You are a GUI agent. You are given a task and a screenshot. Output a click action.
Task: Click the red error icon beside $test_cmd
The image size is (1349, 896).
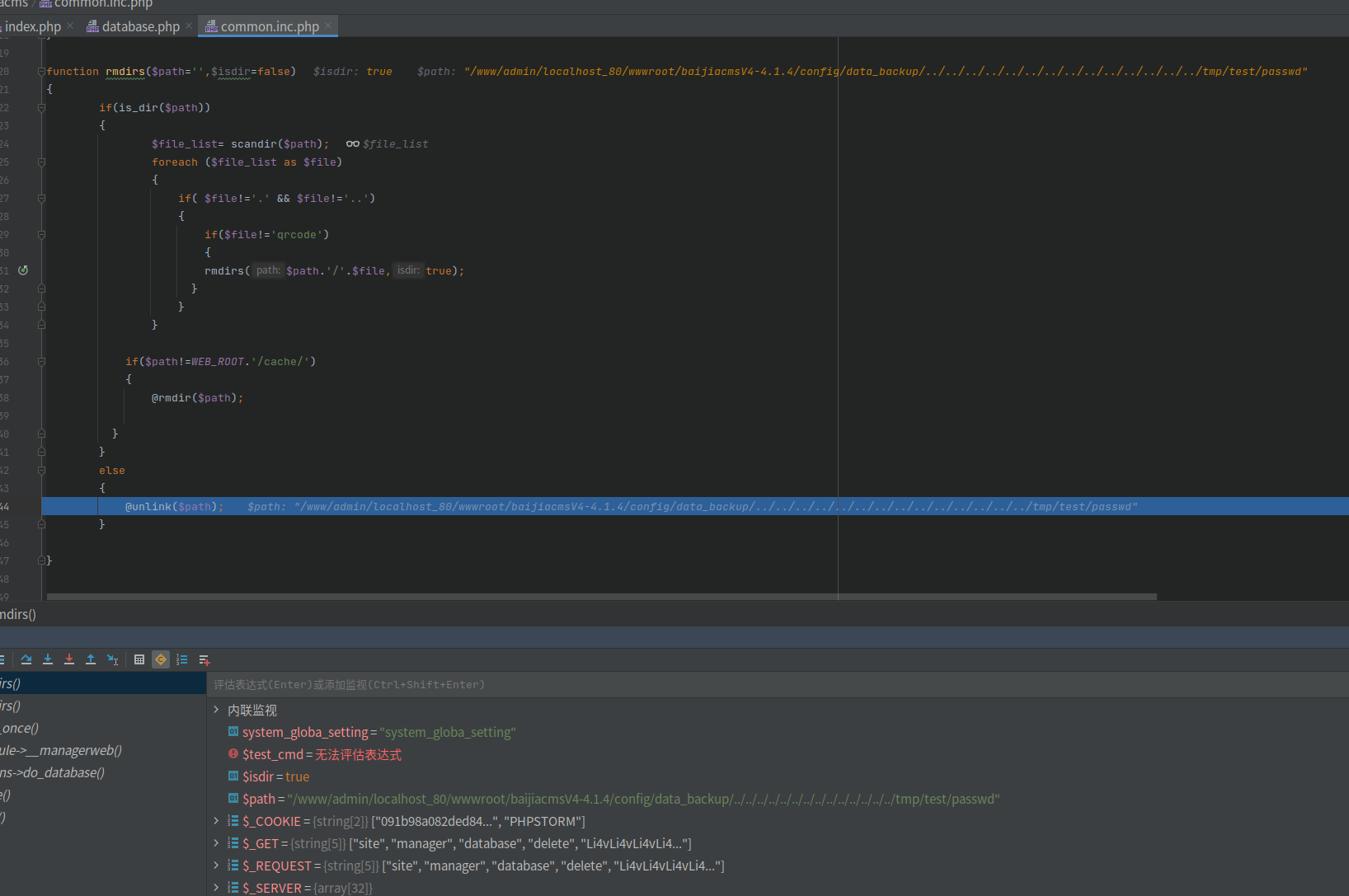pos(233,754)
